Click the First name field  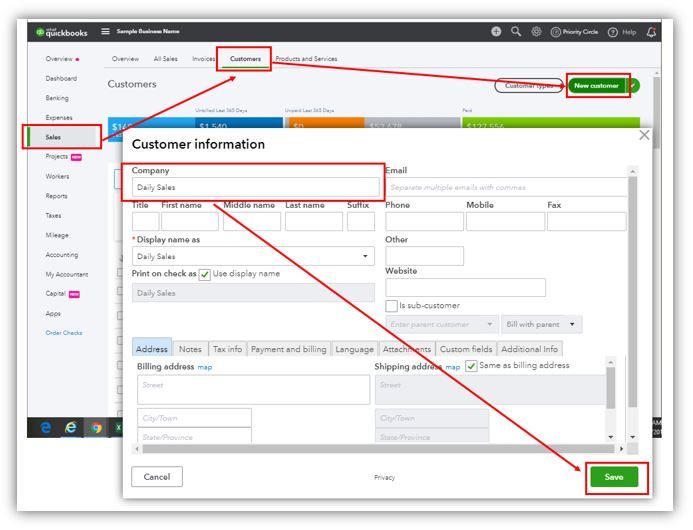pos(190,221)
